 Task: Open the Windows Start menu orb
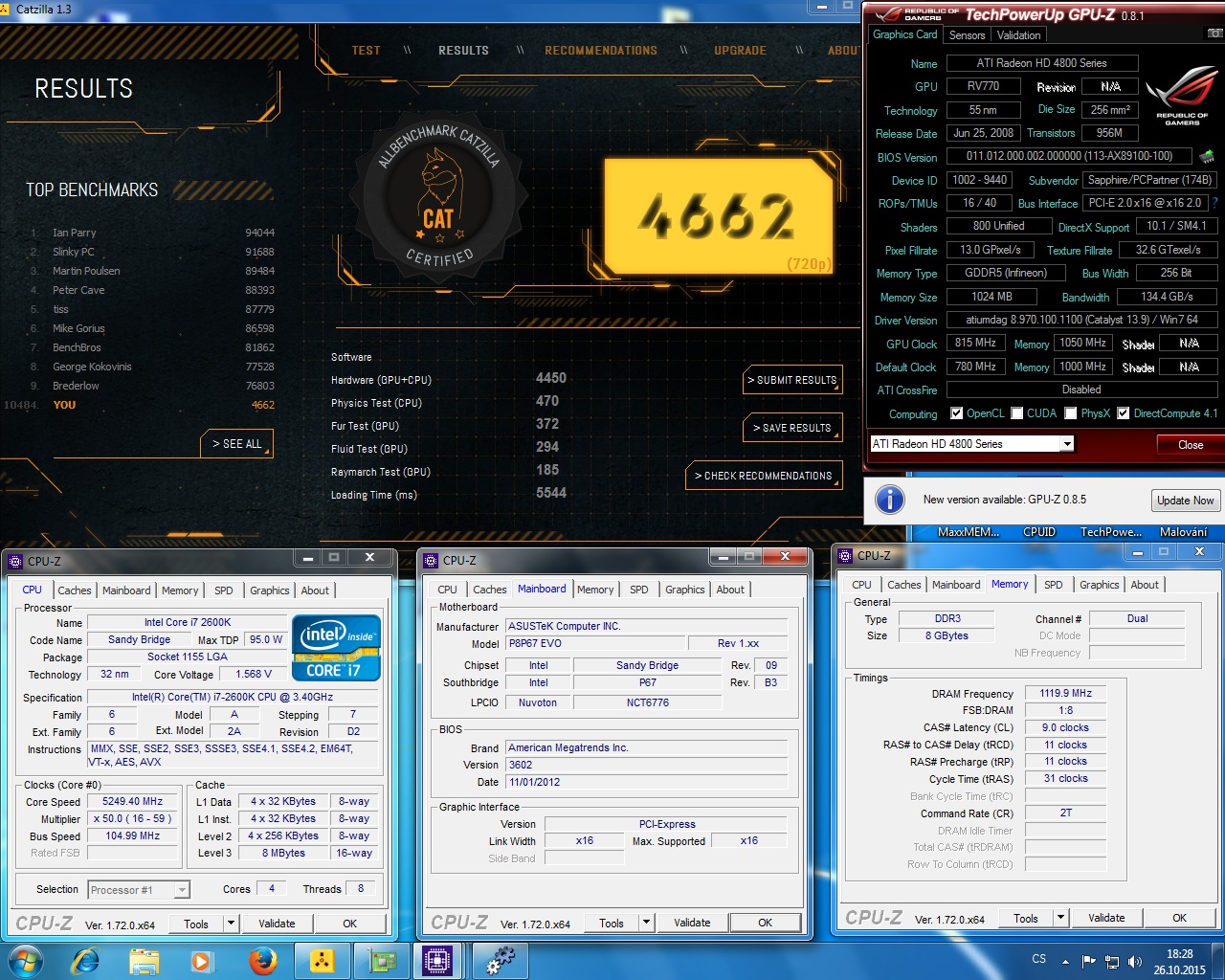(x=24, y=960)
